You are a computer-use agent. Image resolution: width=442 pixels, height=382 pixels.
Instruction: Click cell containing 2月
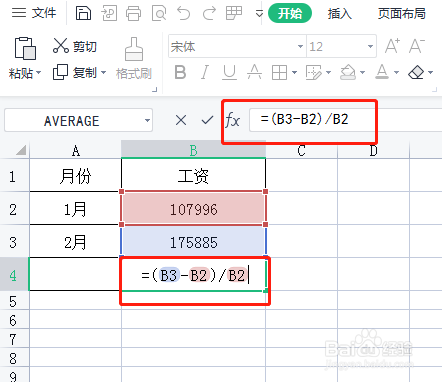point(76,242)
